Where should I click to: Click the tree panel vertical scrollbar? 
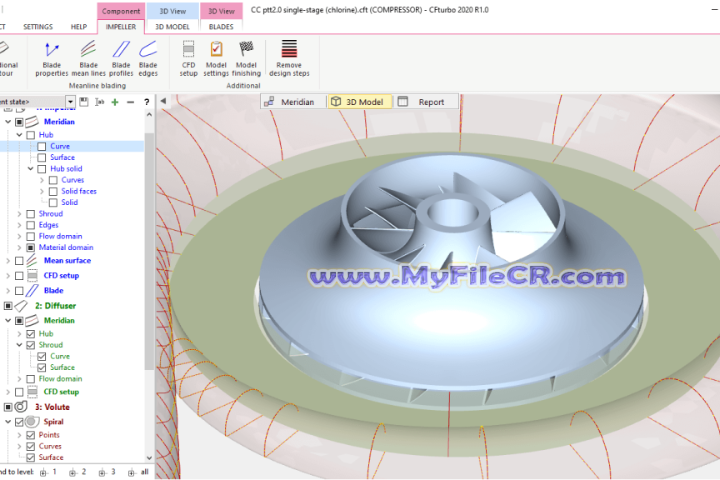pyautogui.click(x=150, y=250)
